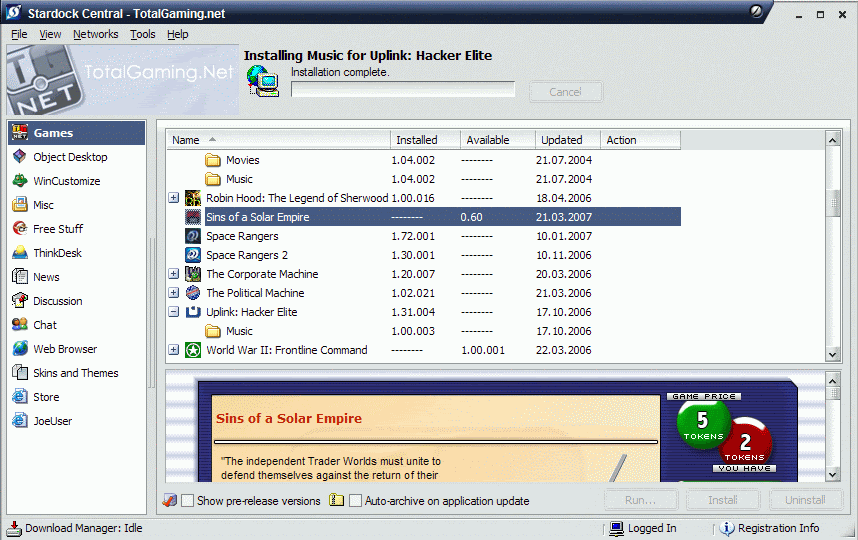Viewport: 858px width, 540px height.
Task: Expand World War II: Frontline Command
Action: [x=173, y=350]
